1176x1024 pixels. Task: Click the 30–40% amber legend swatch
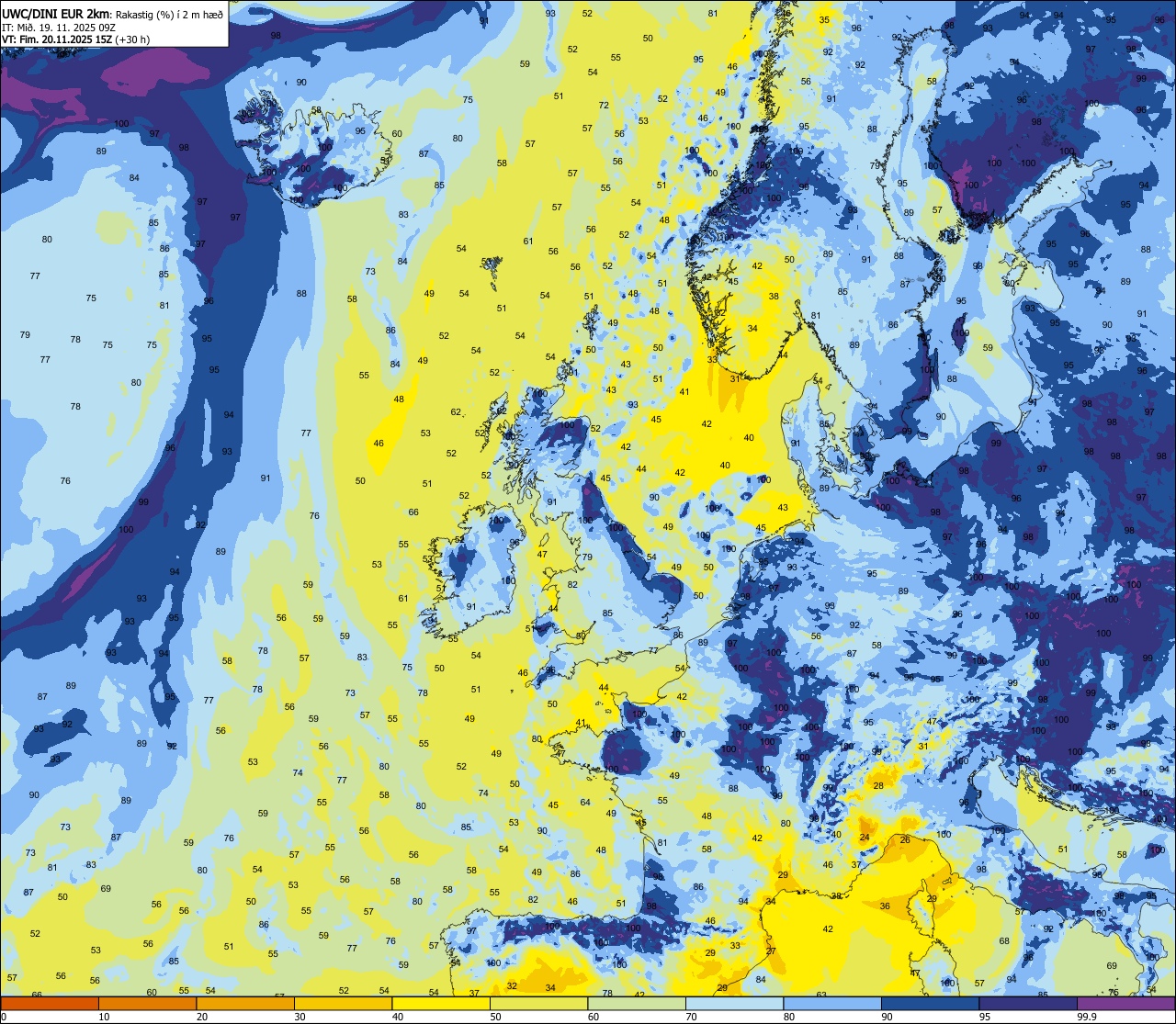(343, 1004)
